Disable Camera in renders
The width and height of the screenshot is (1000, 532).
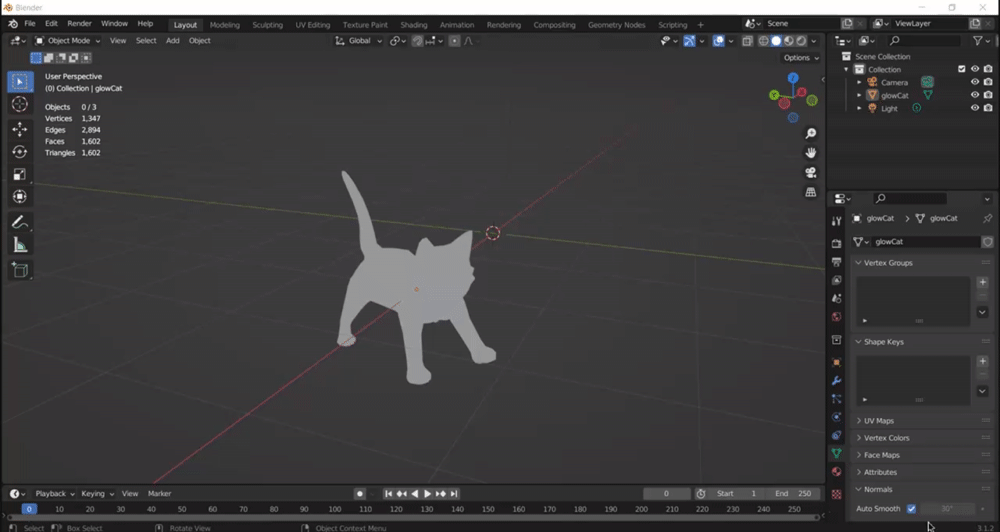point(988,82)
